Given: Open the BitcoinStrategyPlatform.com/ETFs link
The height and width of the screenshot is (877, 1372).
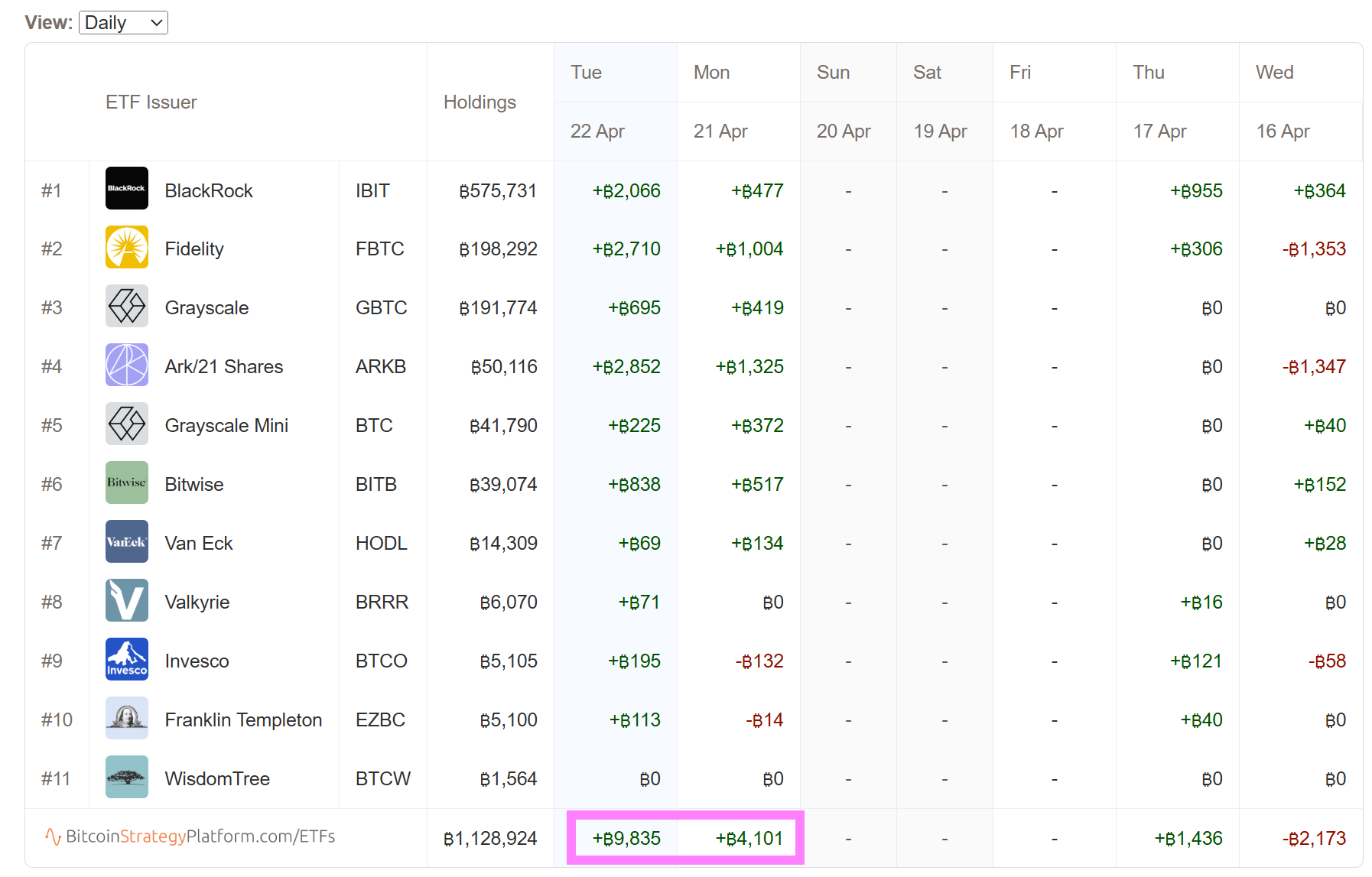Looking at the screenshot, I should pos(191,836).
